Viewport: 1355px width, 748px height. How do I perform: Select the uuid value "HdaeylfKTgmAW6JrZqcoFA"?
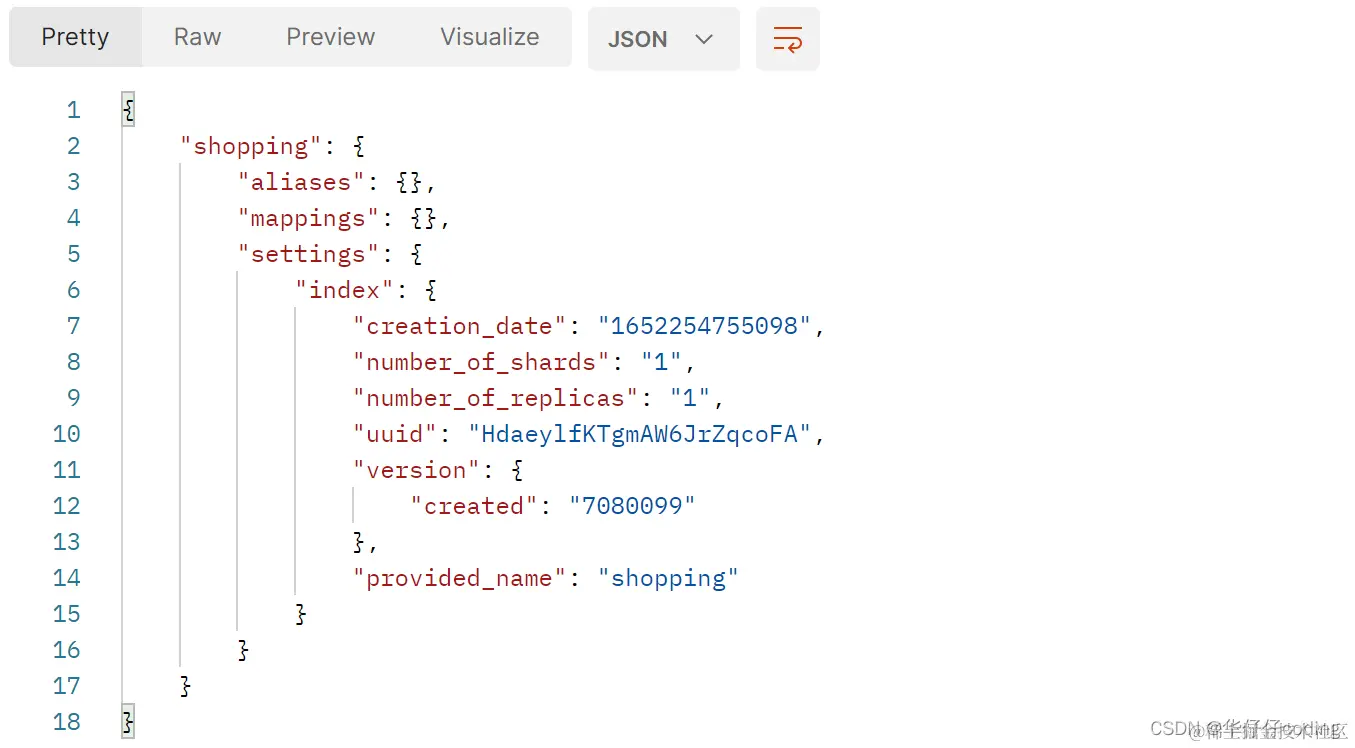(x=641, y=434)
